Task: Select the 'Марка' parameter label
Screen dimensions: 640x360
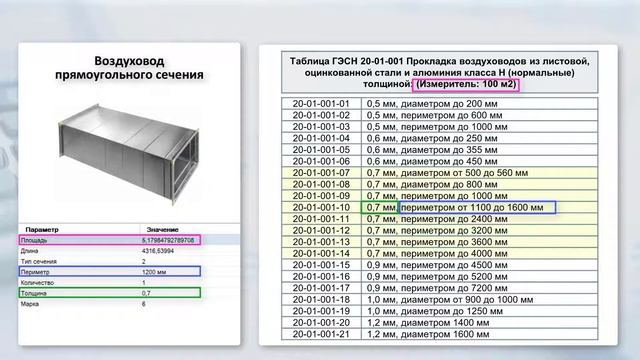Action: pyautogui.click(x=30, y=304)
